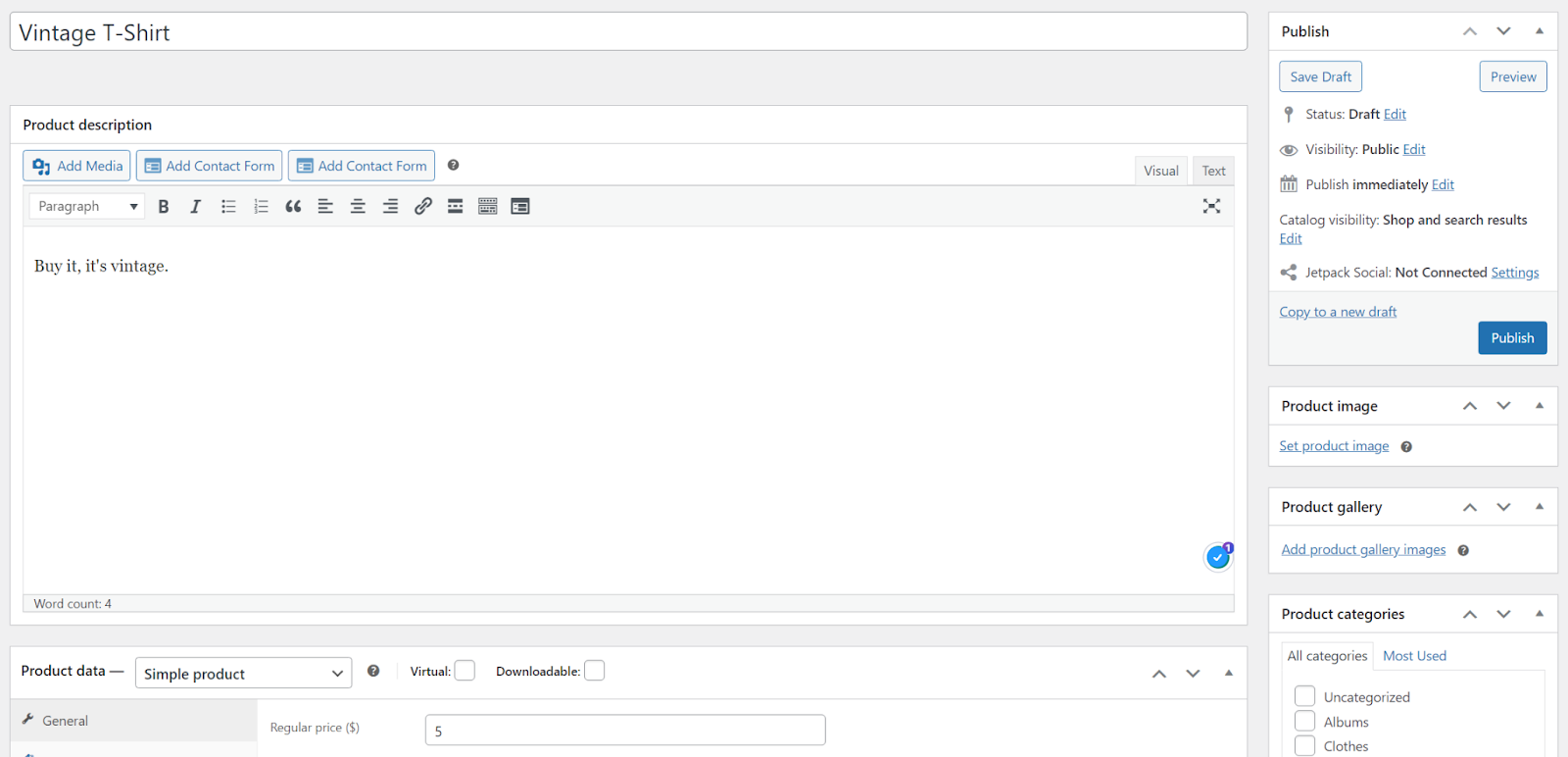Click the visibility eye icon
The width and height of the screenshot is (1568, 757).
[1289, 150]
